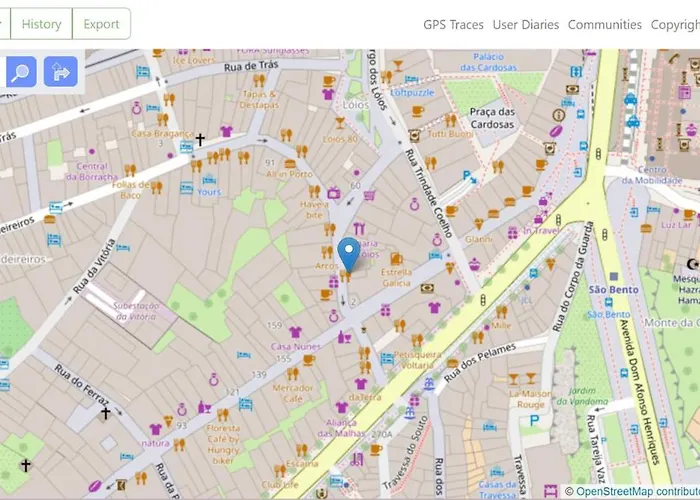Click the Rua Trindade Coelho street label
700x500 pixels.
[x=429, y=193]
